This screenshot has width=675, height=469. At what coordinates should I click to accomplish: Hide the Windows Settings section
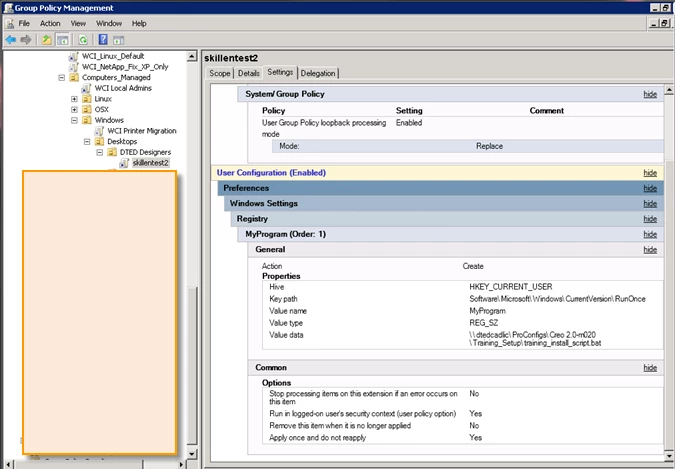pyautogui.click(x=650, y=204)
